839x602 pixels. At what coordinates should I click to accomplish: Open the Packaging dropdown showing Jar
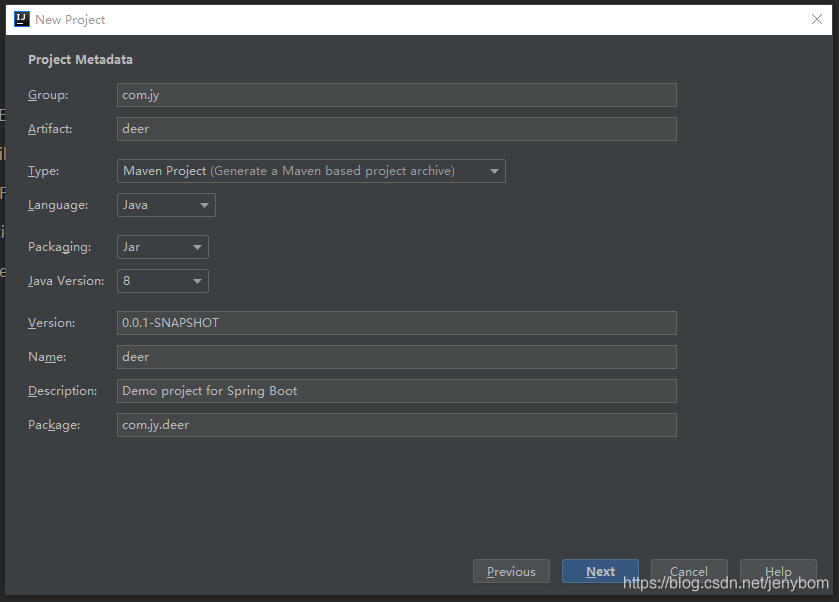click(163, 247)
